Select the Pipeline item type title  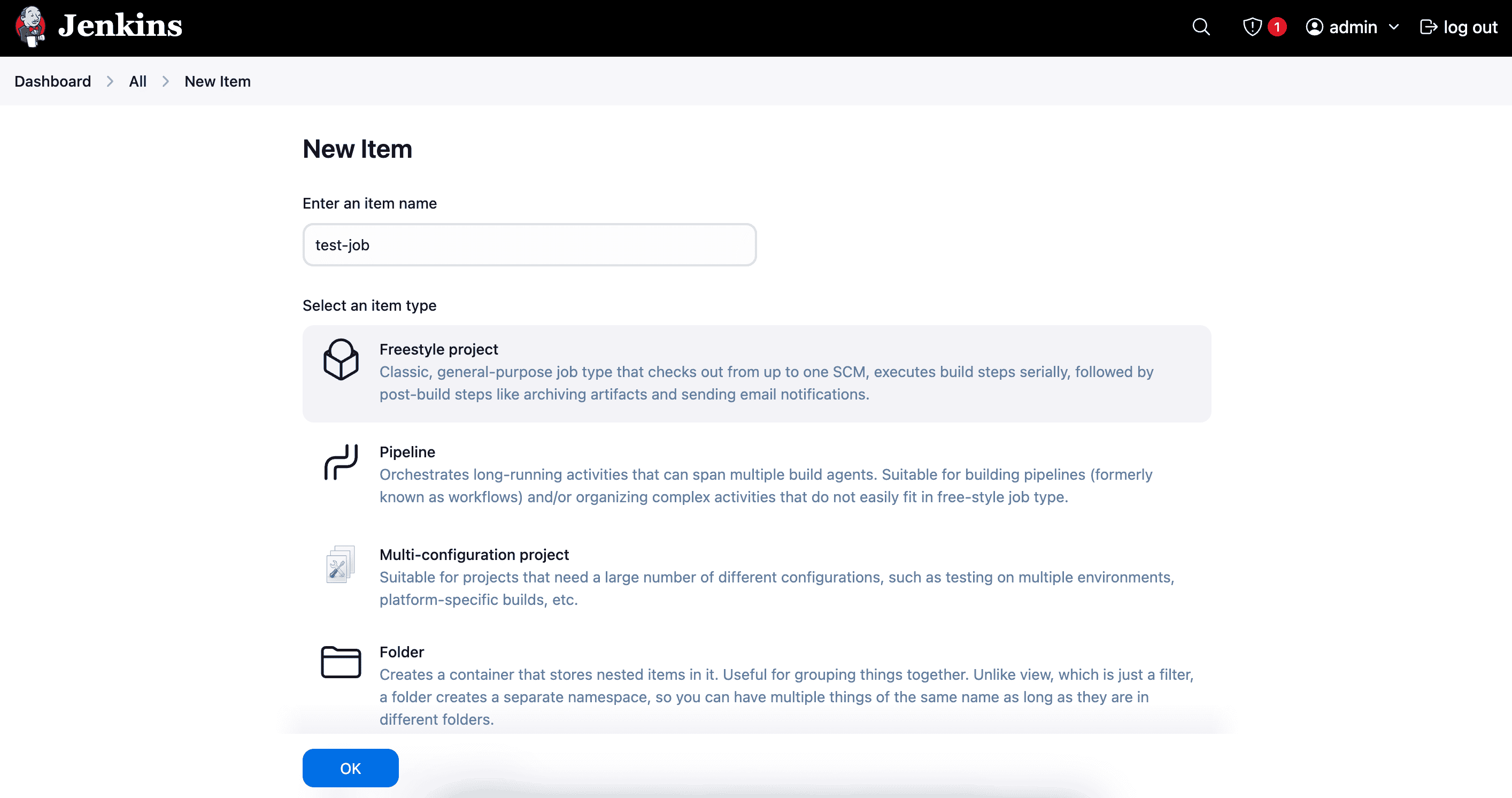(407, 452)
